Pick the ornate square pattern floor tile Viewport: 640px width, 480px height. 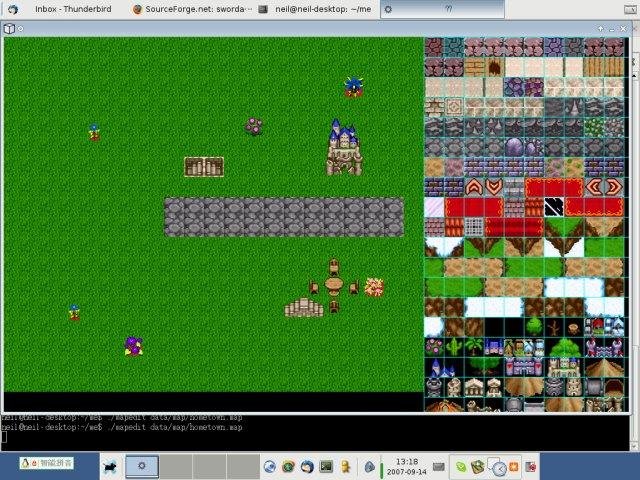pyautogui.click(x=454, y=107)
